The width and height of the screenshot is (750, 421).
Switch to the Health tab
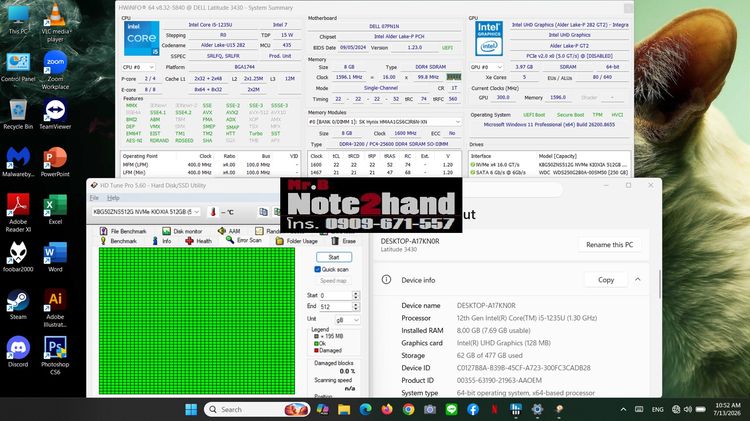(199, 241)
